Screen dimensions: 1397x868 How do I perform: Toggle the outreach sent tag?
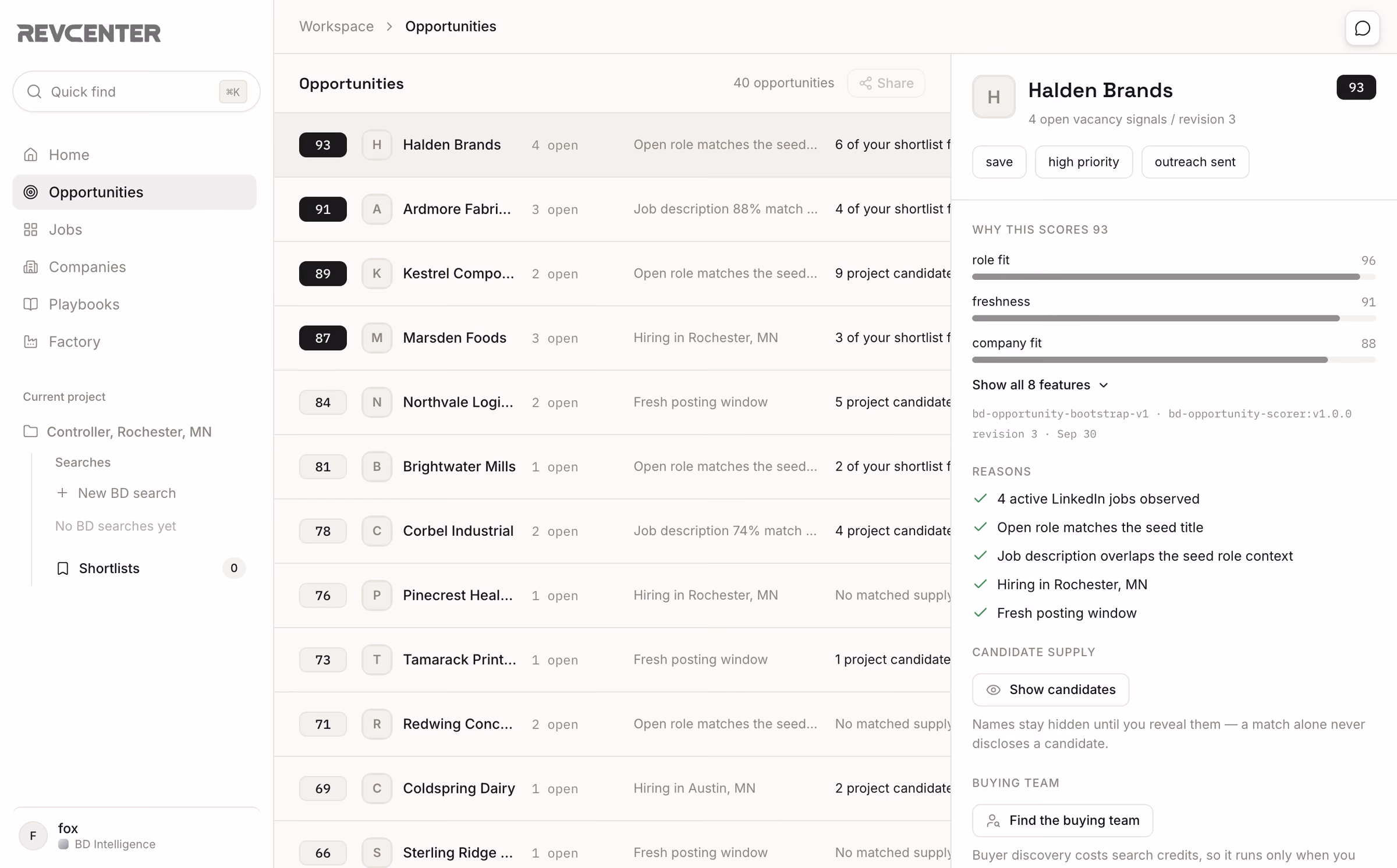tap(1194, 162)
